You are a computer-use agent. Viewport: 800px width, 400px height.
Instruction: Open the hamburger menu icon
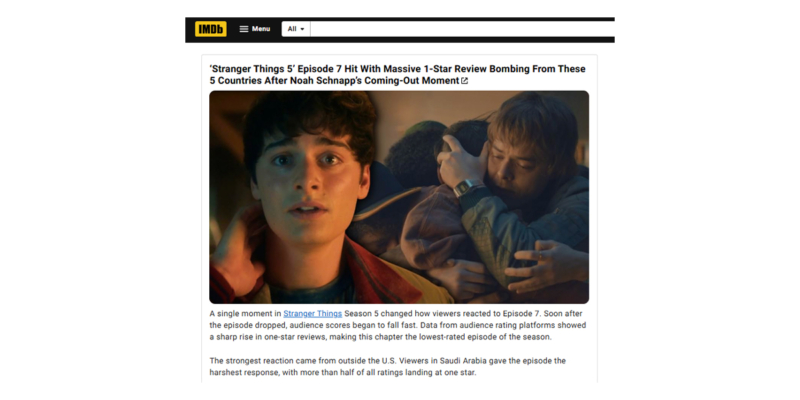point(244,29)
